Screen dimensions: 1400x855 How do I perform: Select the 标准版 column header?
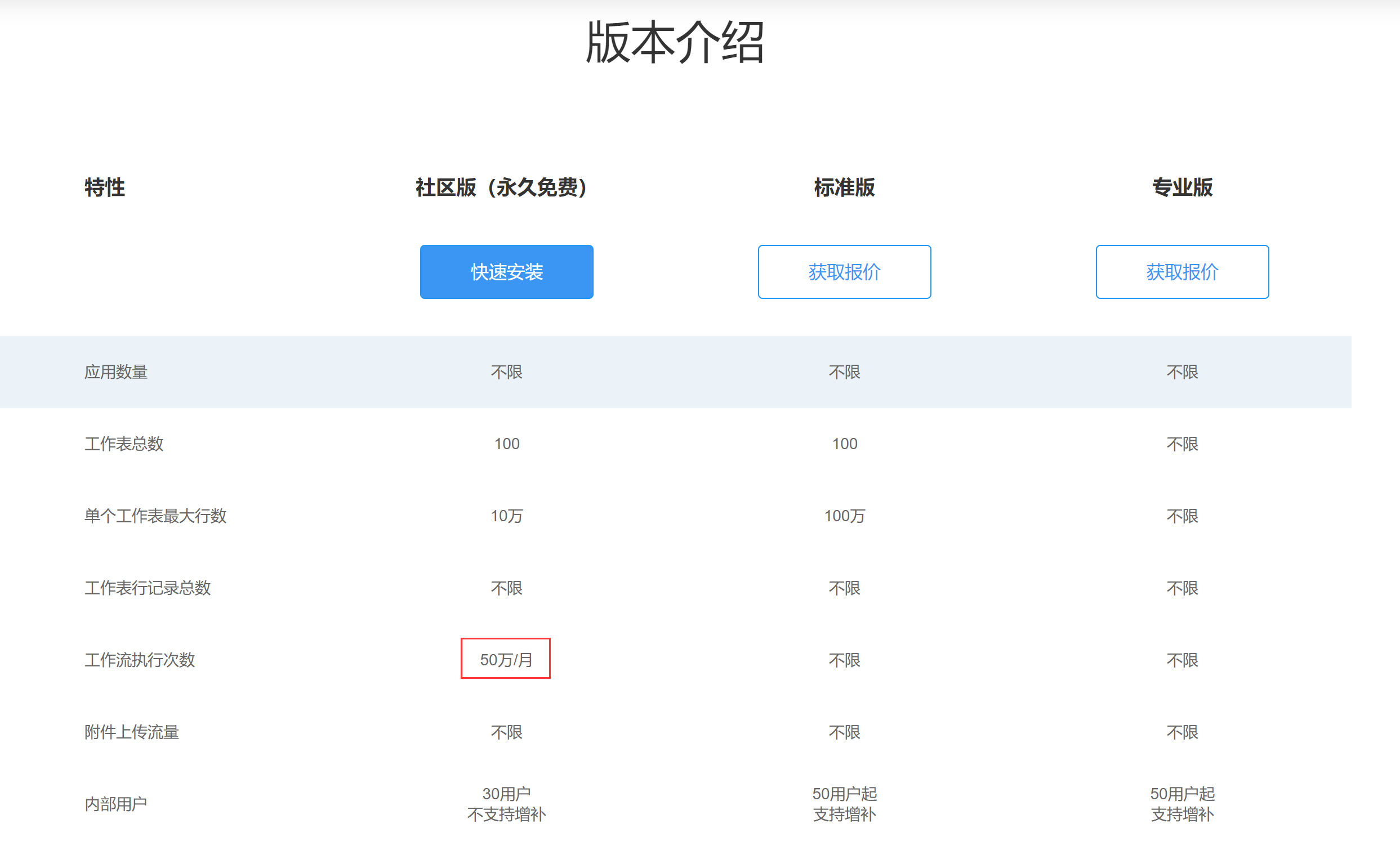pyautogui.click(x=844, y=187)
